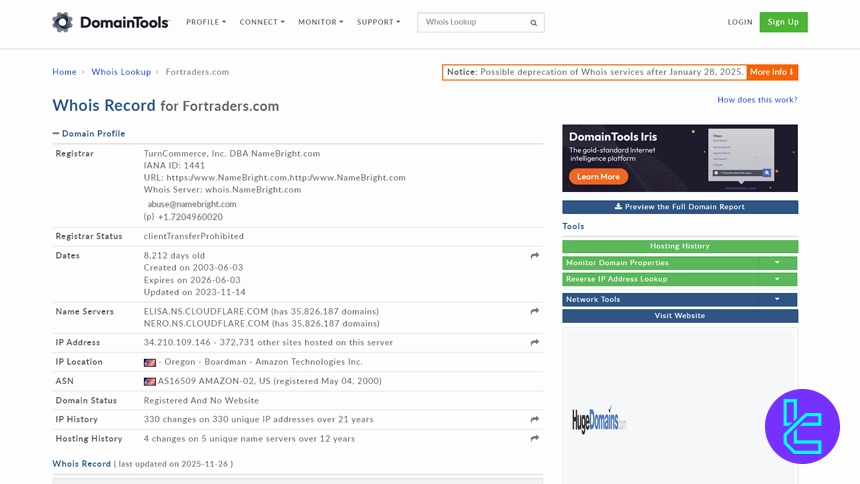
Task: Click AS16509 AMAZON-02 ASN text
Action: coord(269,381)
